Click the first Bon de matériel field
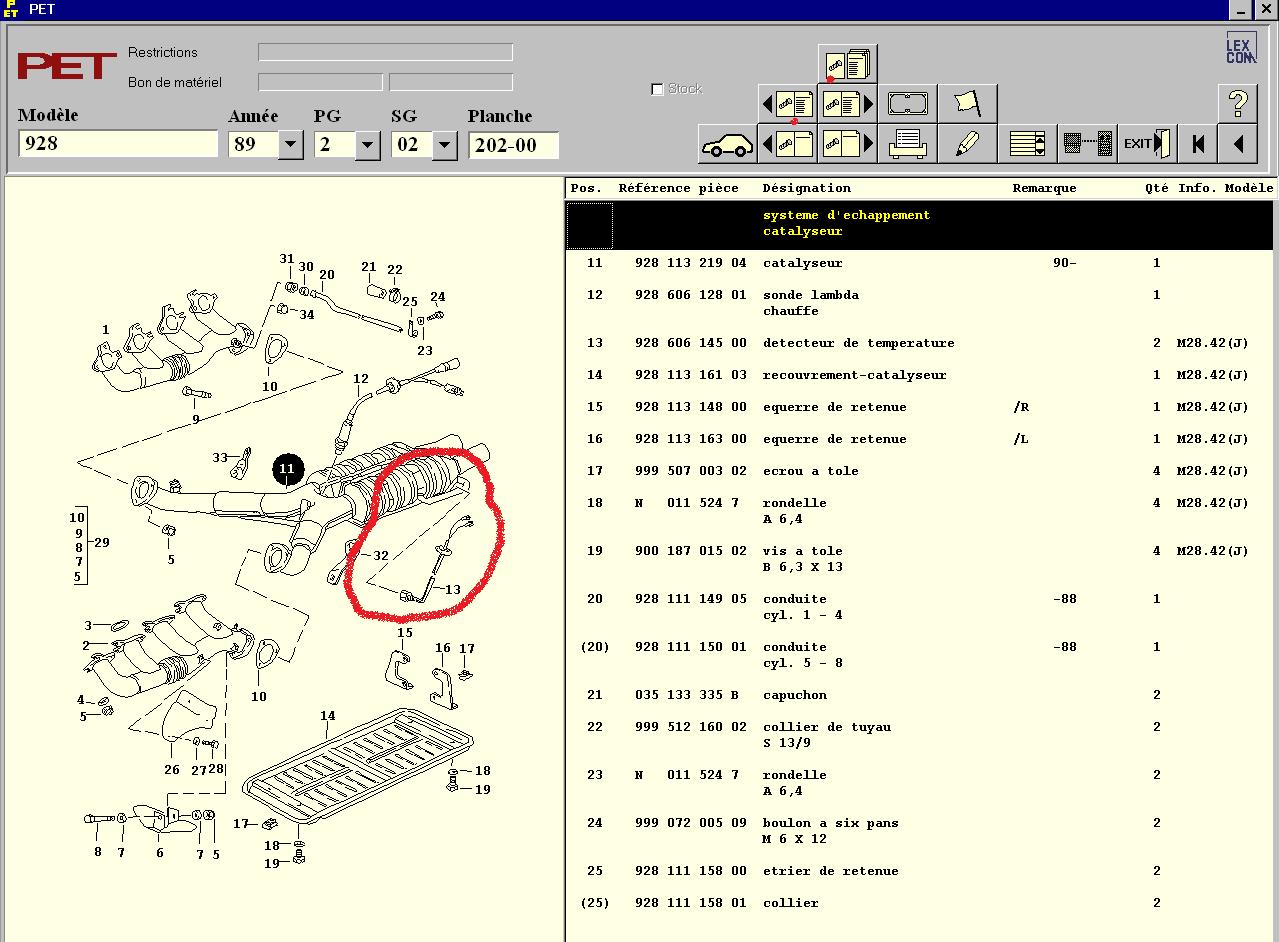 [320, 82]
